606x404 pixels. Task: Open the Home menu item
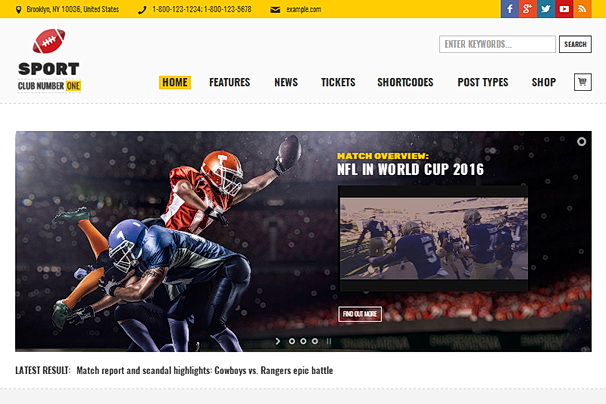175,82
